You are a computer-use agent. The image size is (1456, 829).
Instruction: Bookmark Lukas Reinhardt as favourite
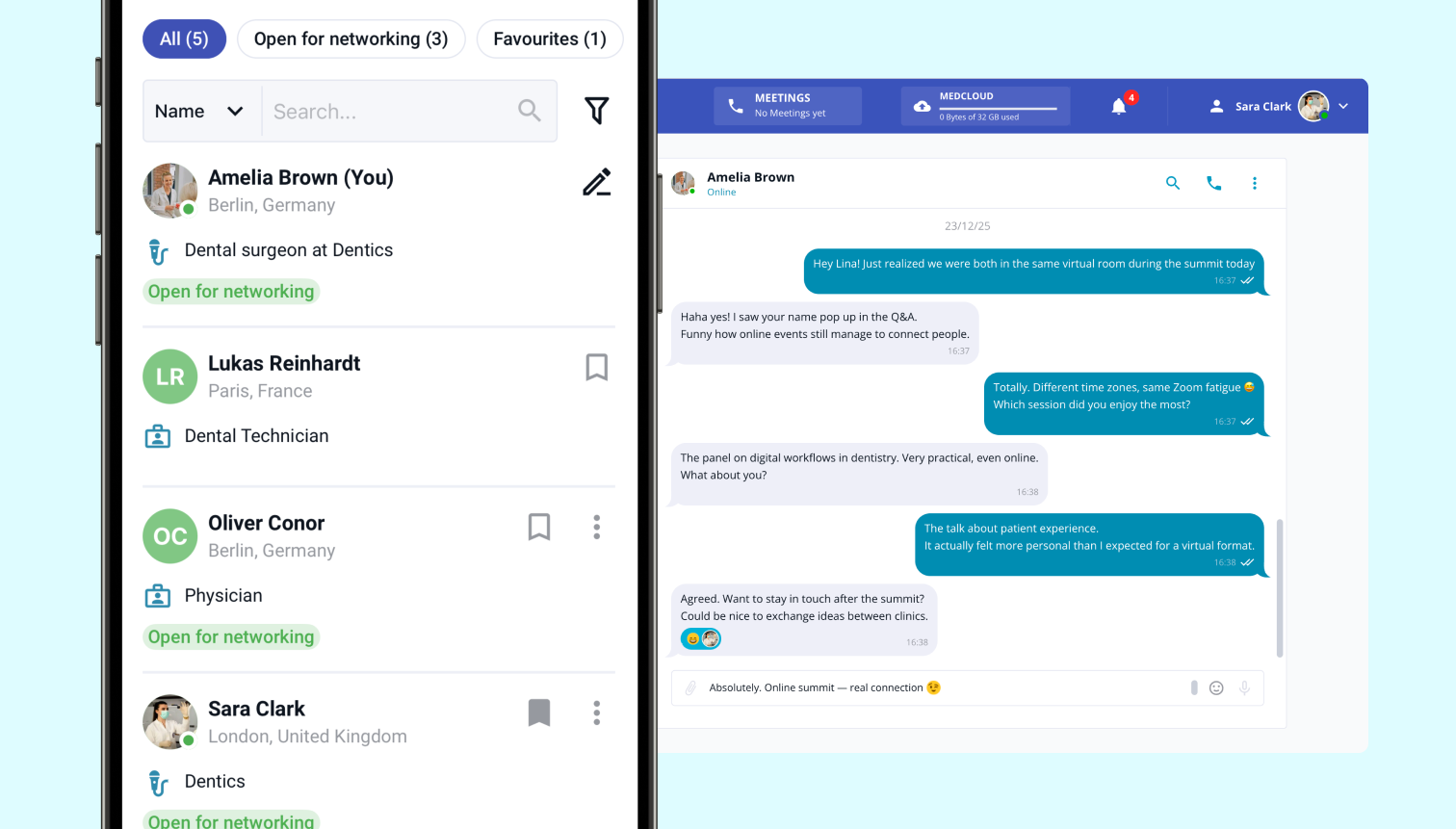[597, 367]
